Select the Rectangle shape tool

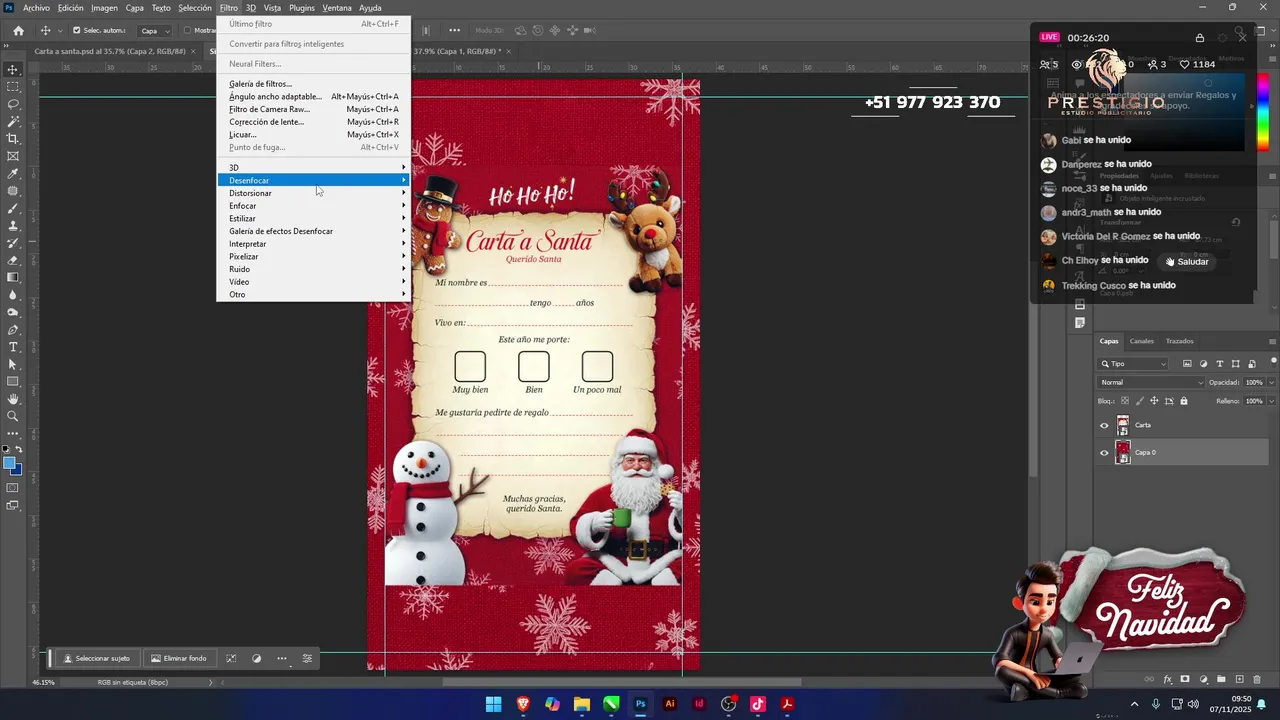[13, 381]
